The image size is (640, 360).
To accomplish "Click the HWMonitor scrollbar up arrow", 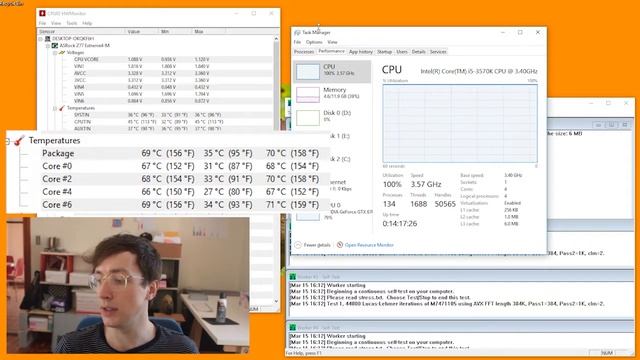I will click(x=276, y=39).
